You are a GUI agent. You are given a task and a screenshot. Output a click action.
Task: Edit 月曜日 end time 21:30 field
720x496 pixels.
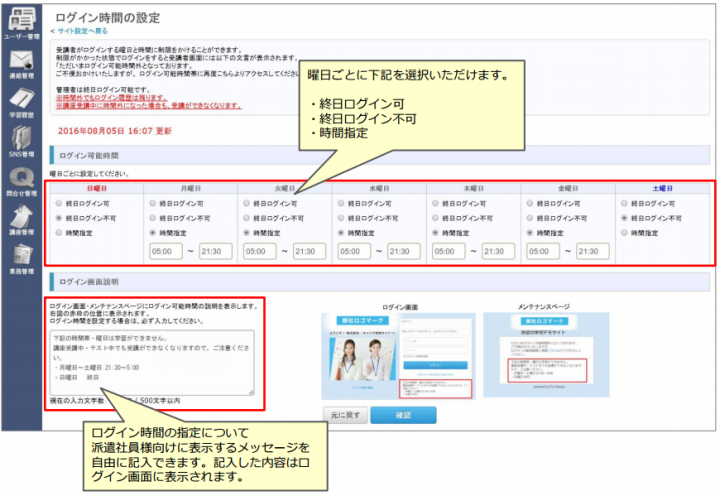tap(215, 251)
